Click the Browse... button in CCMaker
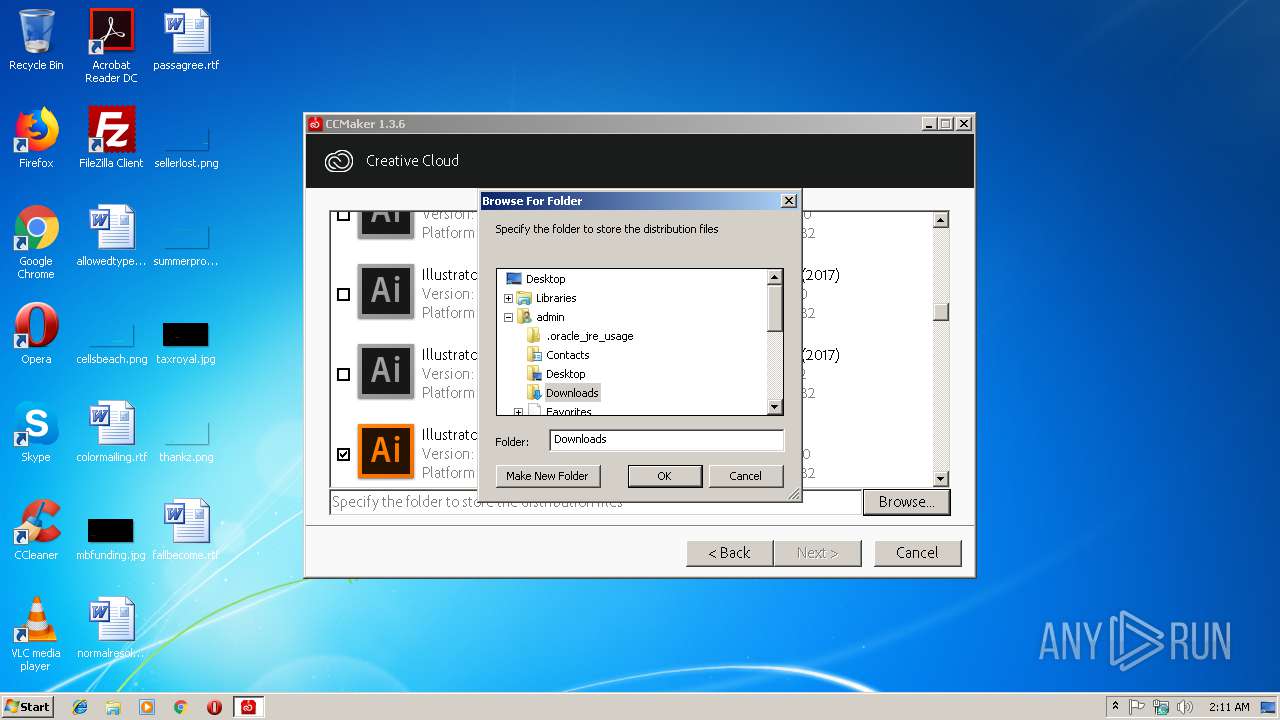This screenshot has height=720, width=1280. [906, 502]
